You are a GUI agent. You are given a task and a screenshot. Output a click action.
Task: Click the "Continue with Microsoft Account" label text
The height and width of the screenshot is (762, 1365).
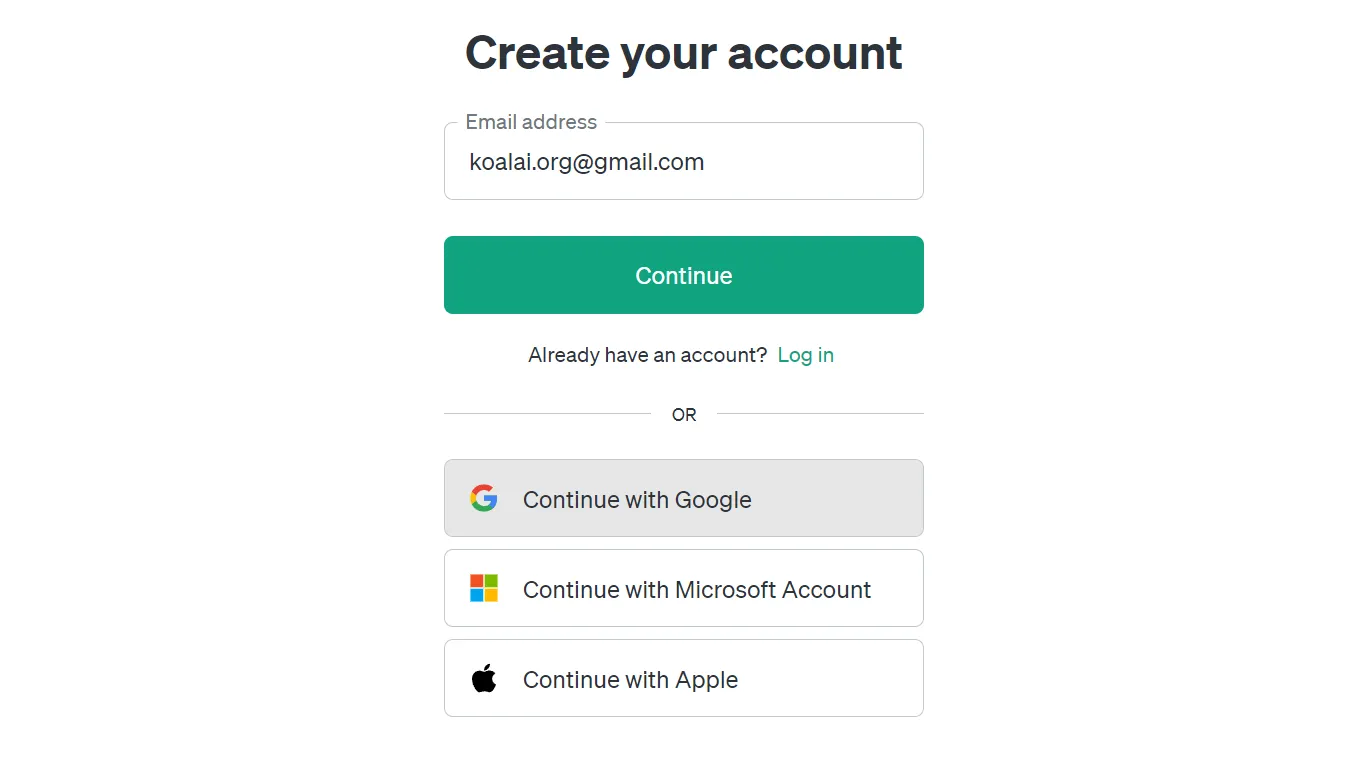[x=697, y=589]
